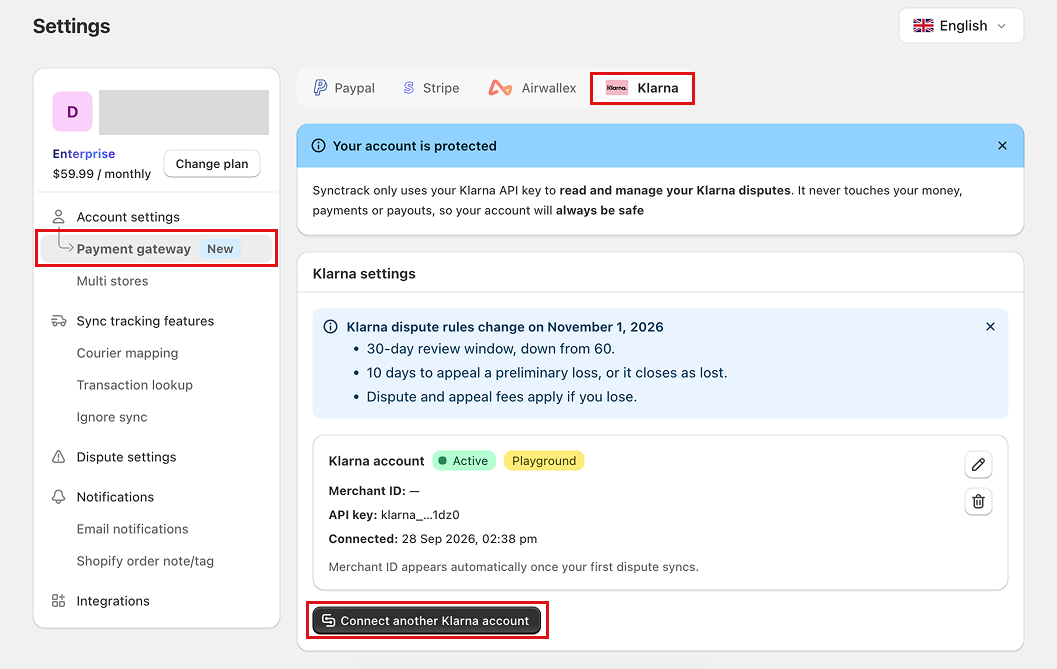Click the Merchant ID appears automatically note
The image size is (1057, 669).
click(514, 567)
